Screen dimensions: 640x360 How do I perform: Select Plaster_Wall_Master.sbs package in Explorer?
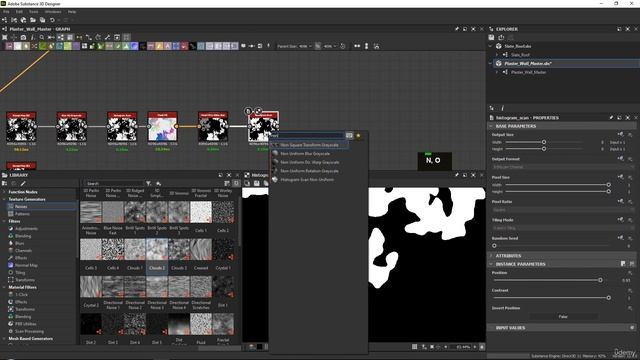(528, 64)
